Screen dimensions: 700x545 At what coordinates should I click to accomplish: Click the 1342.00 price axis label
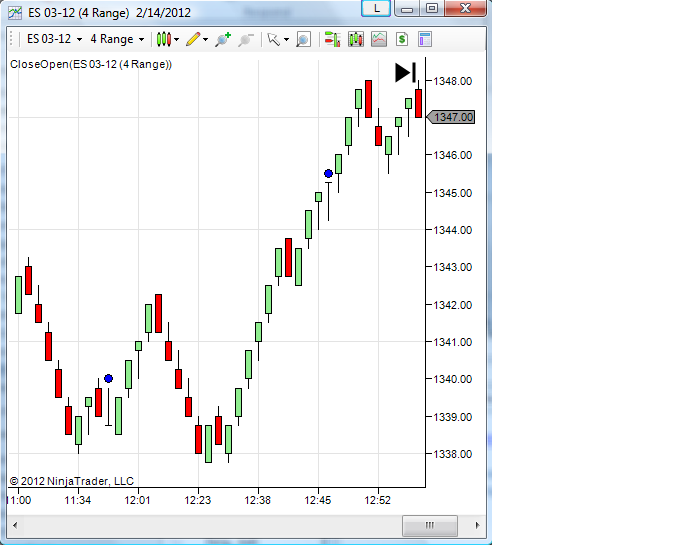pos(453,305)
